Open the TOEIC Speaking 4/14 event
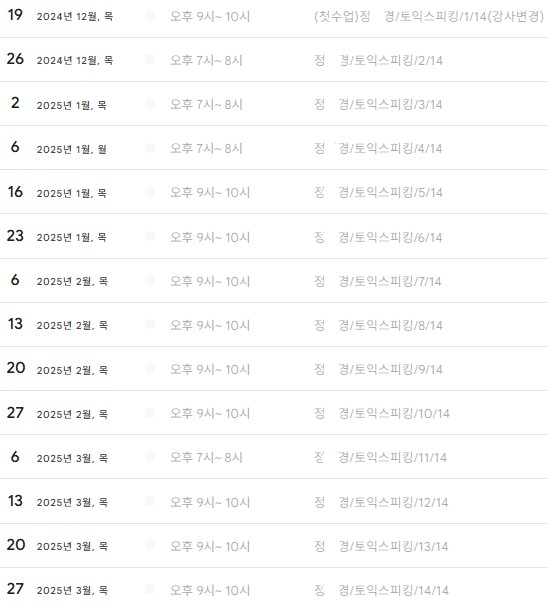 (378, 148)
